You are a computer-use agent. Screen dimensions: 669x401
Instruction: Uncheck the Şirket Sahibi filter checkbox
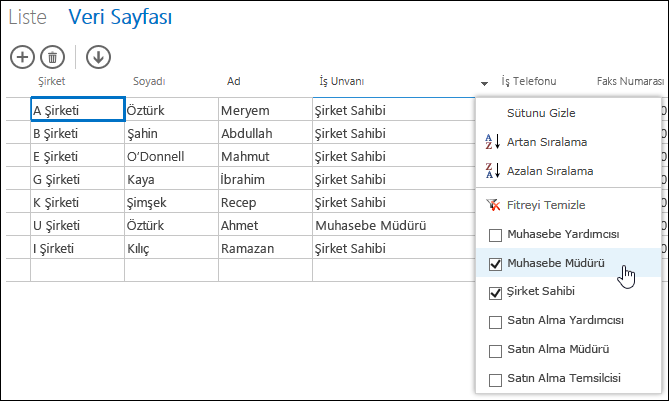(x=495, y=293)
